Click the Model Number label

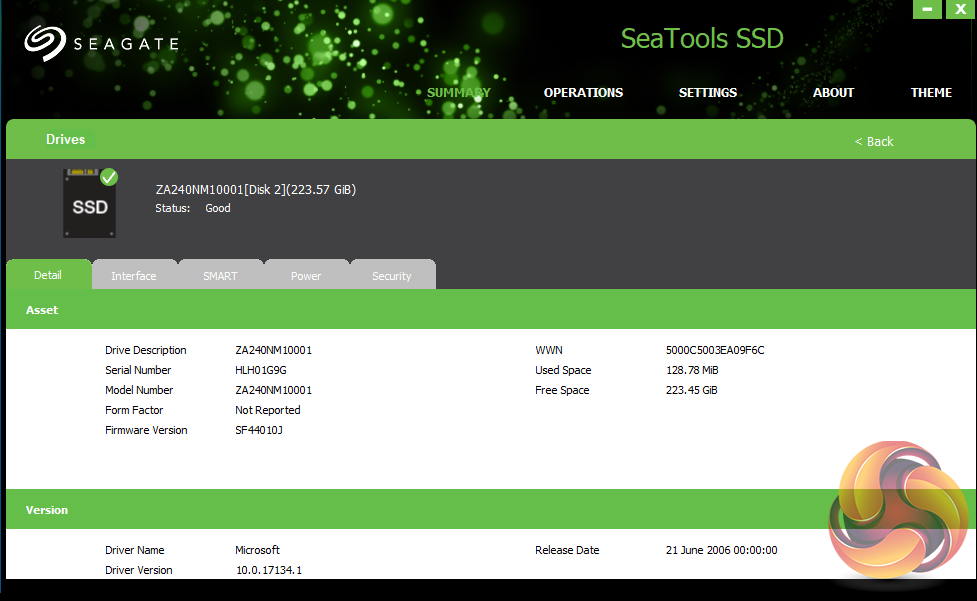pos(139,390)
